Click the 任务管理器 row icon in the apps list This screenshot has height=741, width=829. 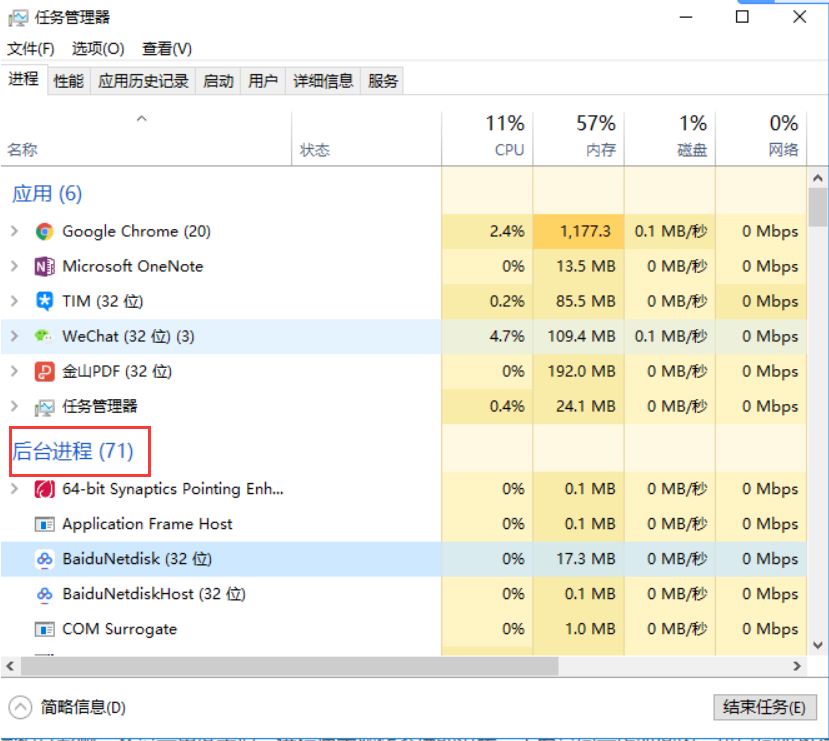[x=44, y=407]
